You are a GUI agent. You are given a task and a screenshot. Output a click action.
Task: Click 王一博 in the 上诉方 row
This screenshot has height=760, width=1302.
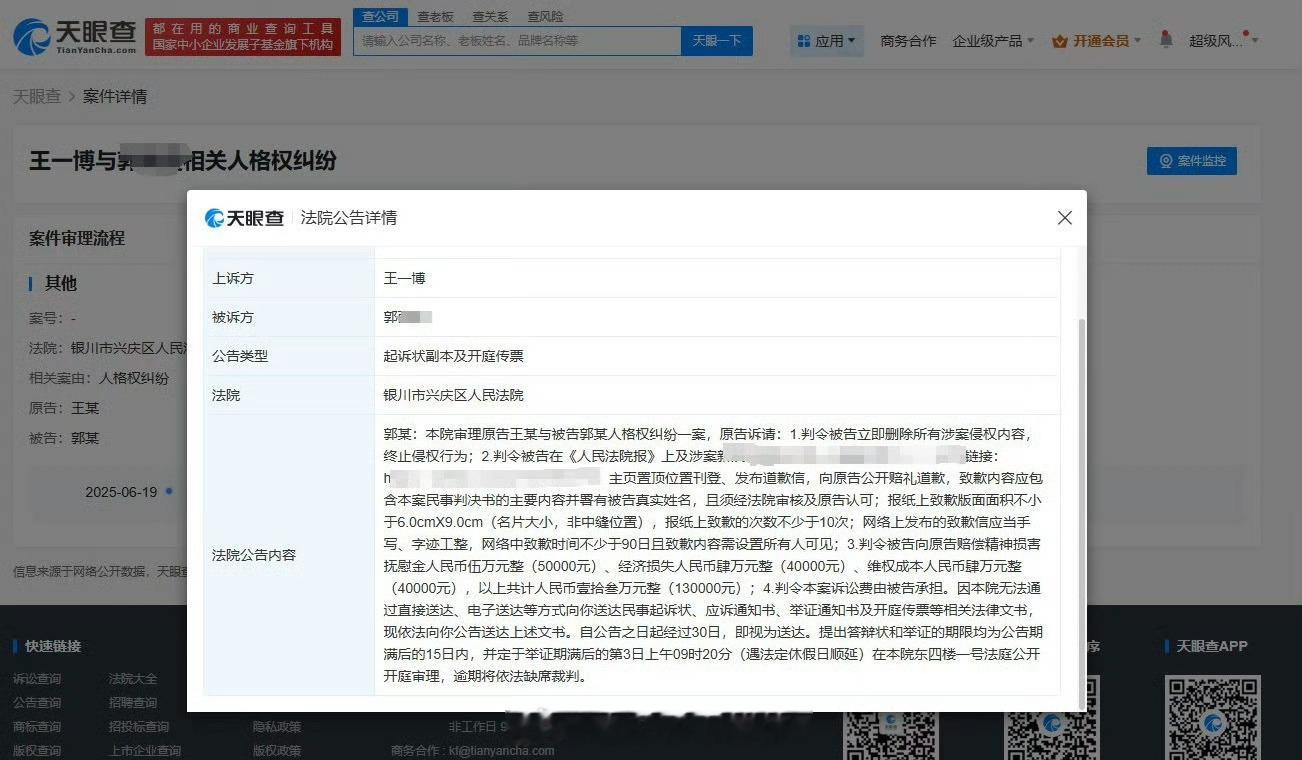(x=405, y=278)
